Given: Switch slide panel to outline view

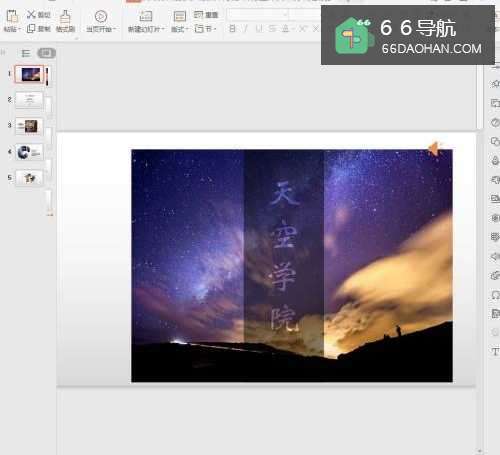Looking at the screenshot, I should tap(26, 53).
